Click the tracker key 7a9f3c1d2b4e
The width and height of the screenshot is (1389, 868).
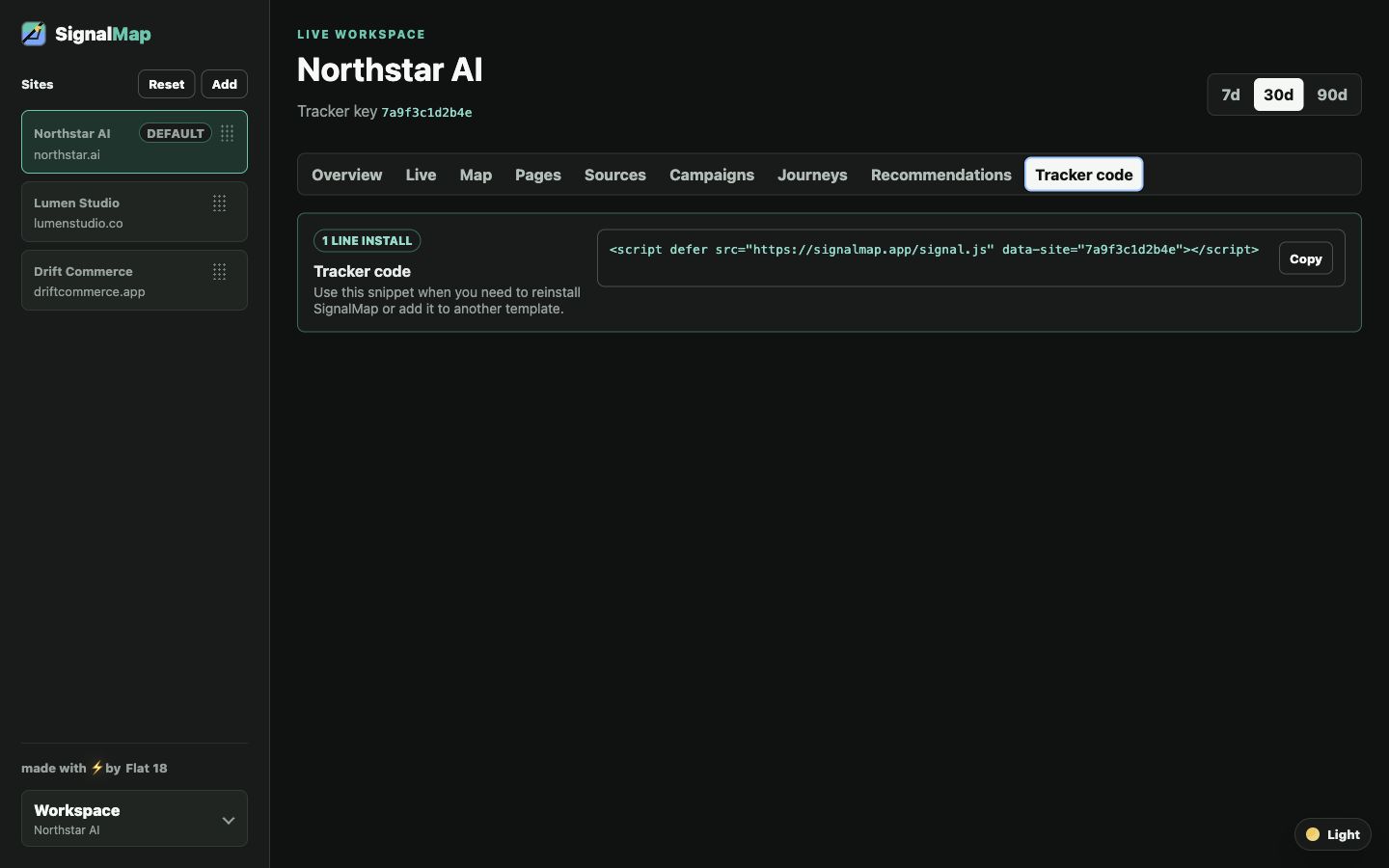(x=426, y=112)
